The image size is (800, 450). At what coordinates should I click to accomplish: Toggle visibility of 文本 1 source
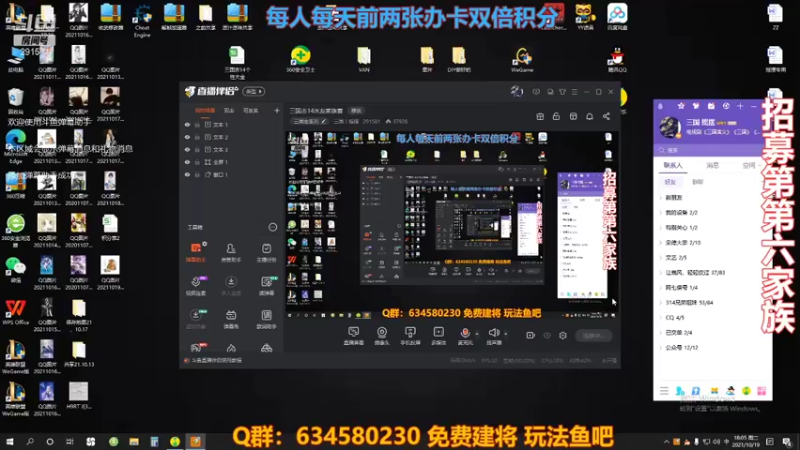click(187, 124)
